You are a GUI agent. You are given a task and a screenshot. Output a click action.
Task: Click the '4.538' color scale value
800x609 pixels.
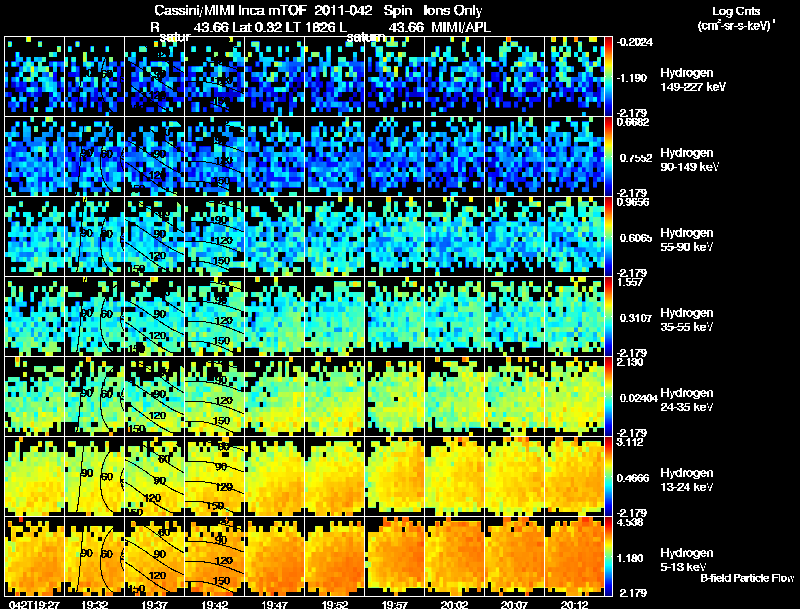(x=630, y=522)
